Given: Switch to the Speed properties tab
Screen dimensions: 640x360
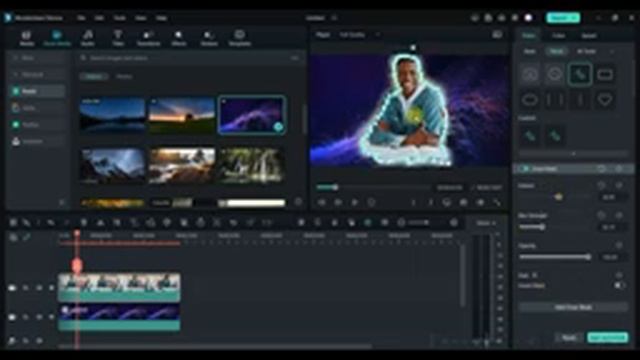Looking at the screenshot, I should pos(589,36).
